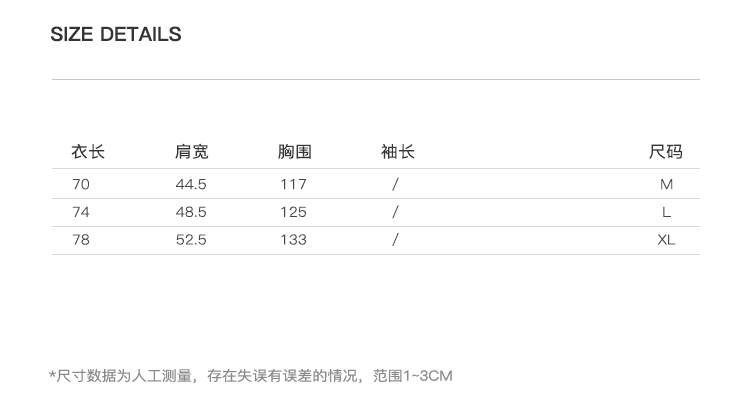The image size is (750, 407).
Task: Click the sleeve length slash in XL row
Action: pyautogui.click(x=396, y=240)
